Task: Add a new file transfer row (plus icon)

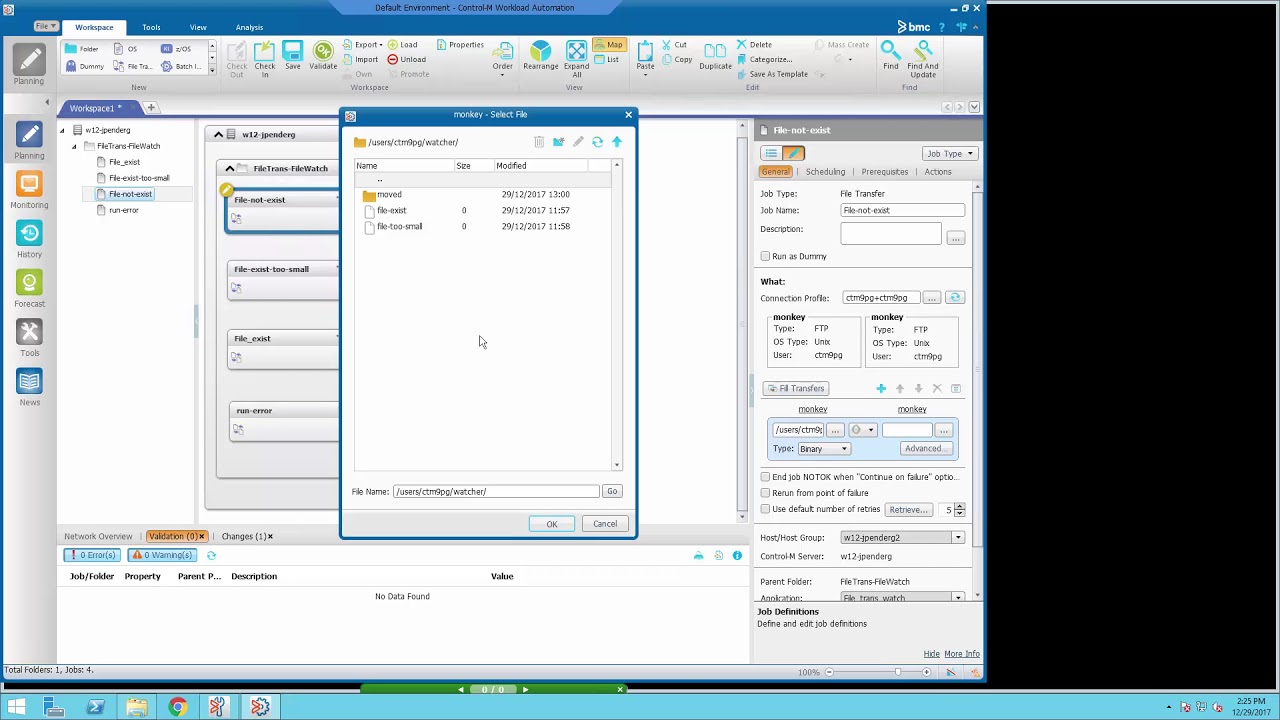Action: 881,388
